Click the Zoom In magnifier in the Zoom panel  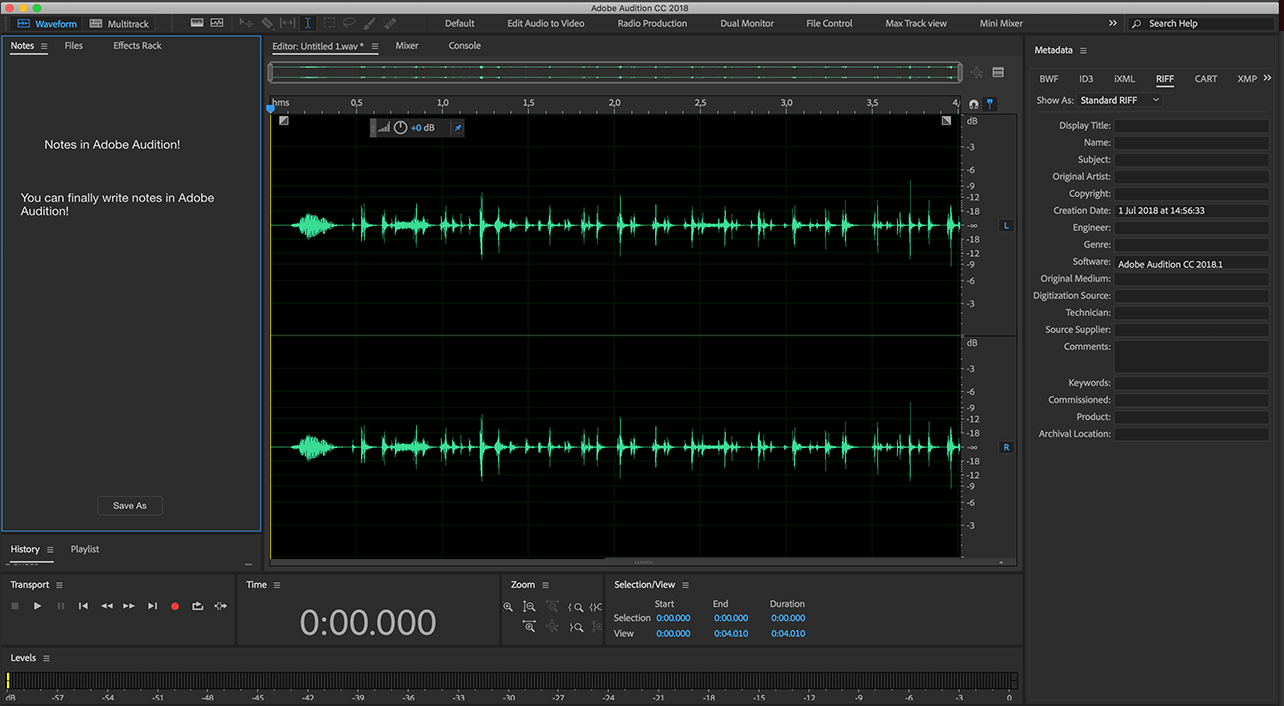(x=508, y=606)
